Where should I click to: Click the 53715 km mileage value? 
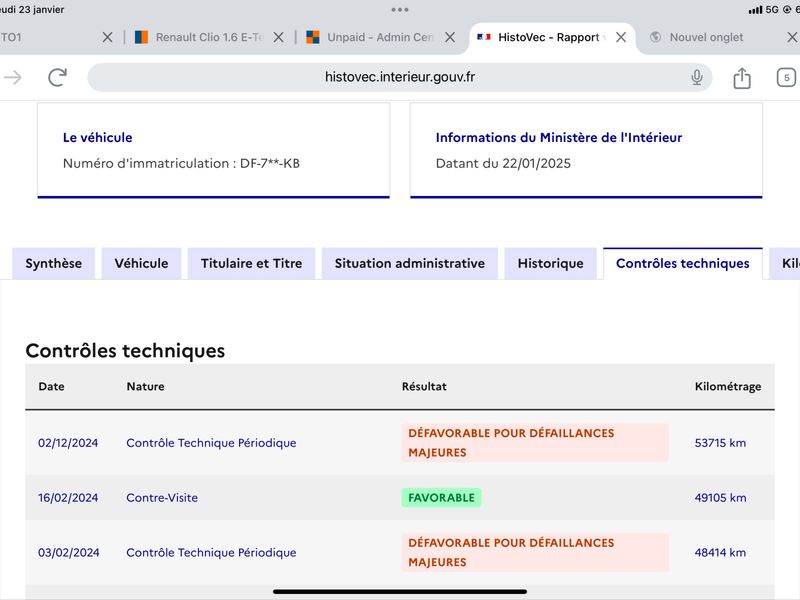tap(720, 443)
